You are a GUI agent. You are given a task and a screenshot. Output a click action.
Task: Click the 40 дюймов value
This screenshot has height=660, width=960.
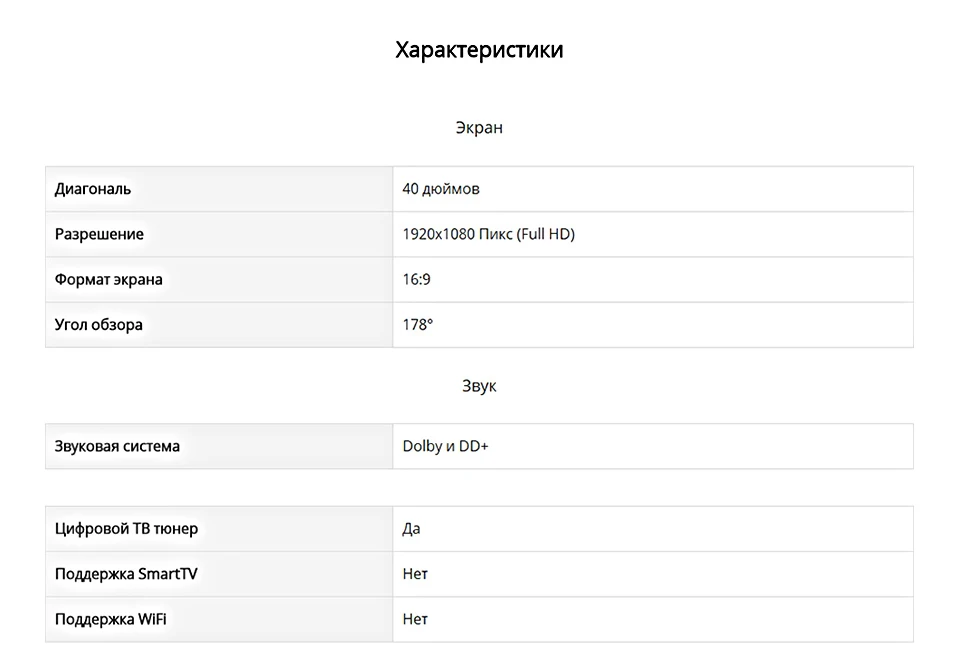[x=441, y=189]
